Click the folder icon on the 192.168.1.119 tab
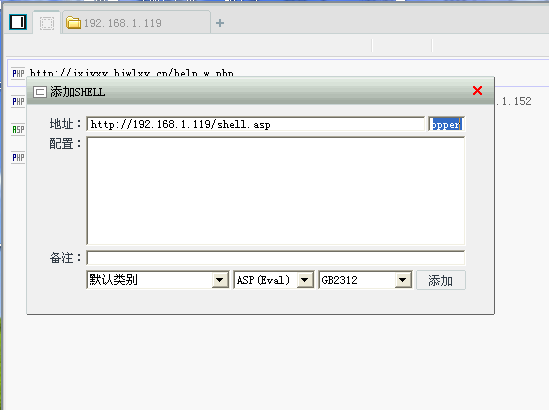This screenshot has height=410, width=549. [x=73, y=23]
